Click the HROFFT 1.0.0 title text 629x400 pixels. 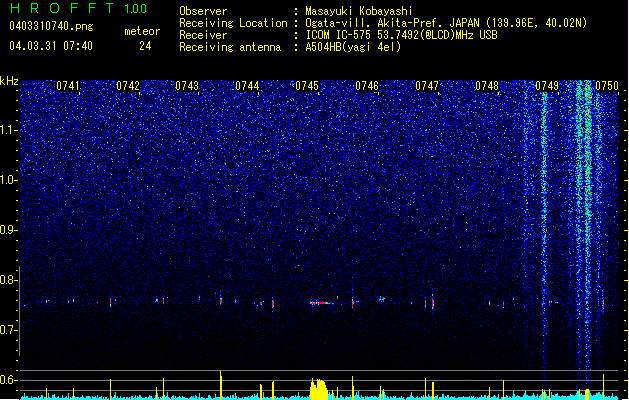79,8
